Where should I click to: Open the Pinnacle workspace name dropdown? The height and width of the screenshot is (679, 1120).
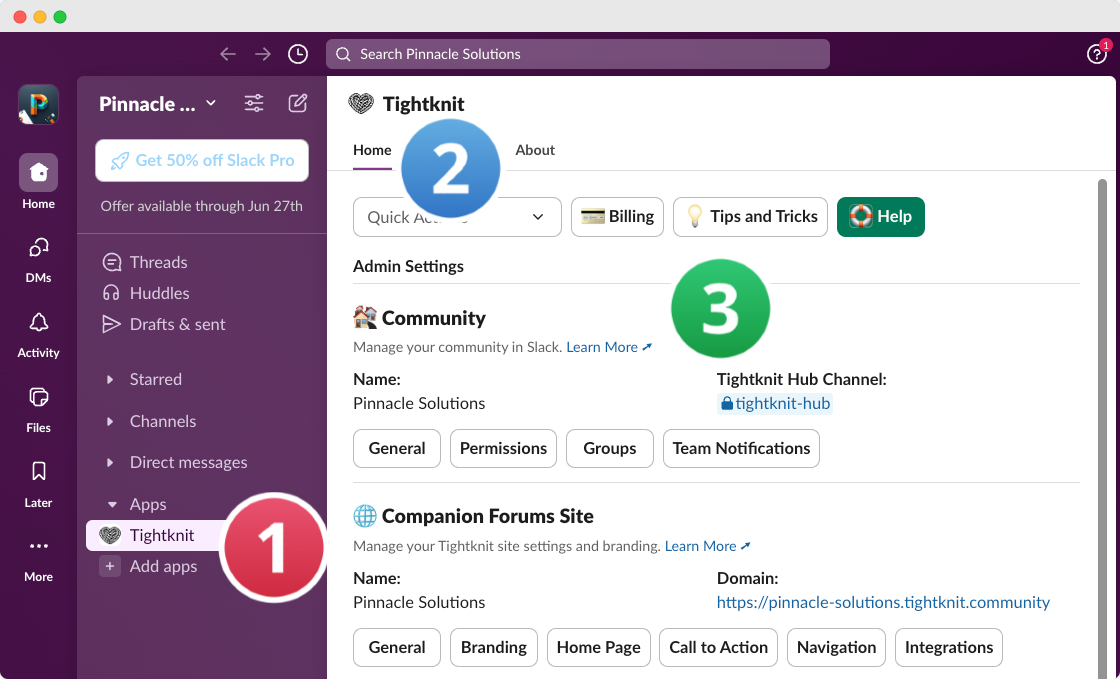[158, 104]
